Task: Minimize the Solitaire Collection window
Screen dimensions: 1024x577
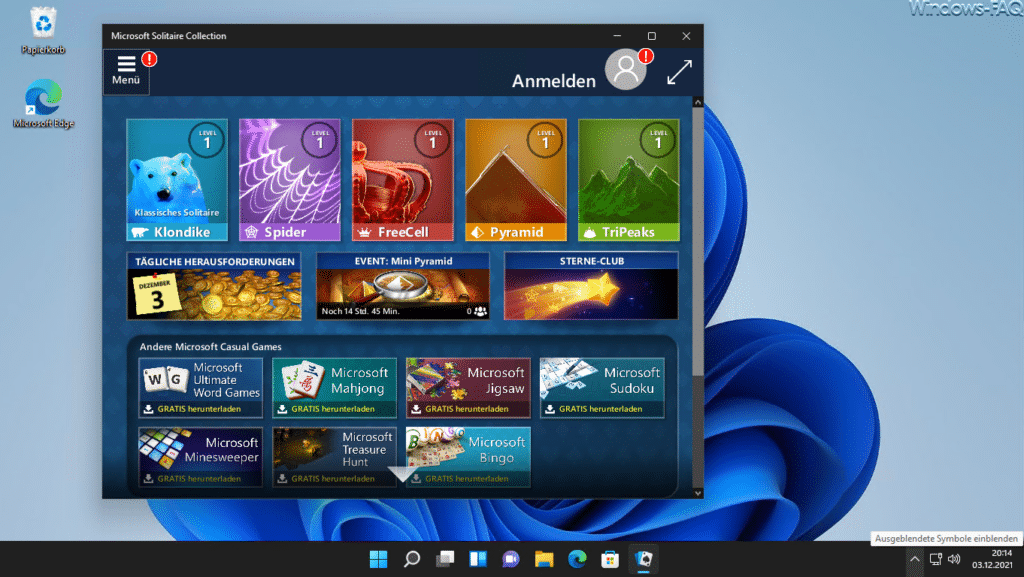Action: pyautogui.click(x=617, y=36)
